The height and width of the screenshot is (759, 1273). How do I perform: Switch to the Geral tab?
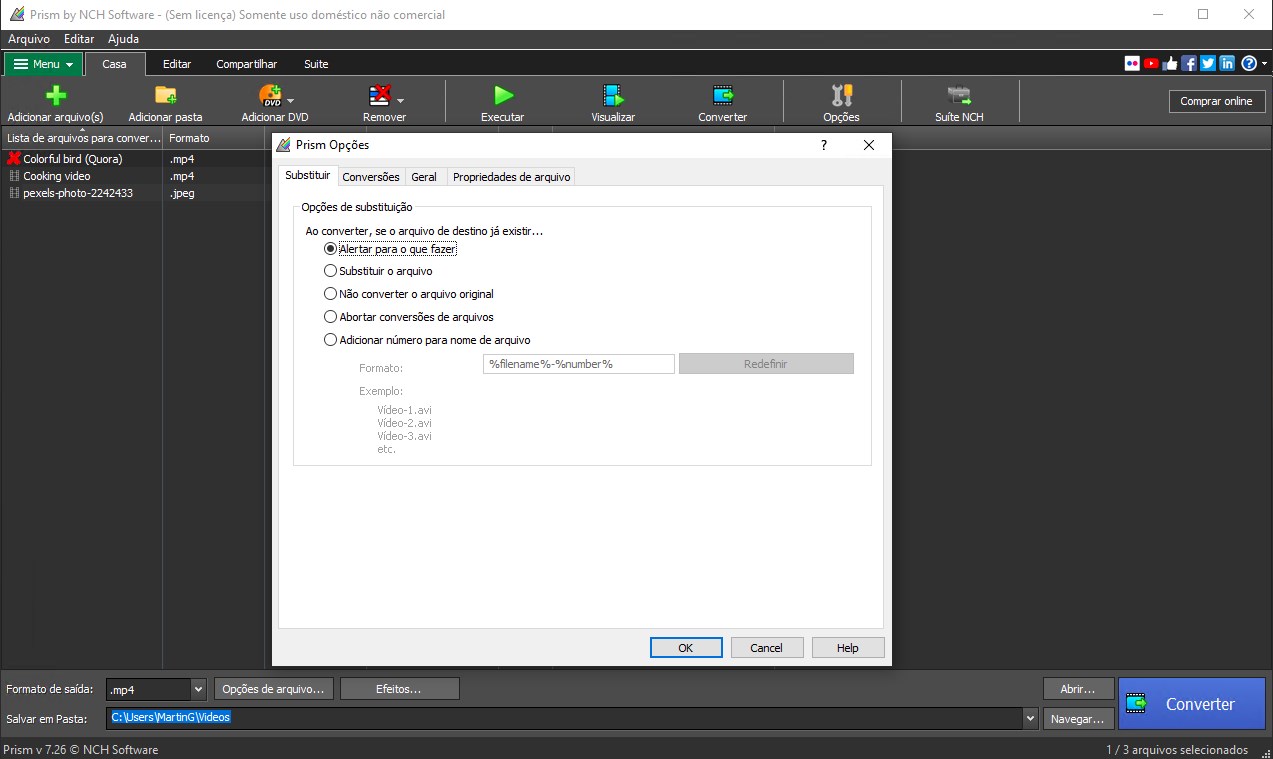[x=424, y=177]
